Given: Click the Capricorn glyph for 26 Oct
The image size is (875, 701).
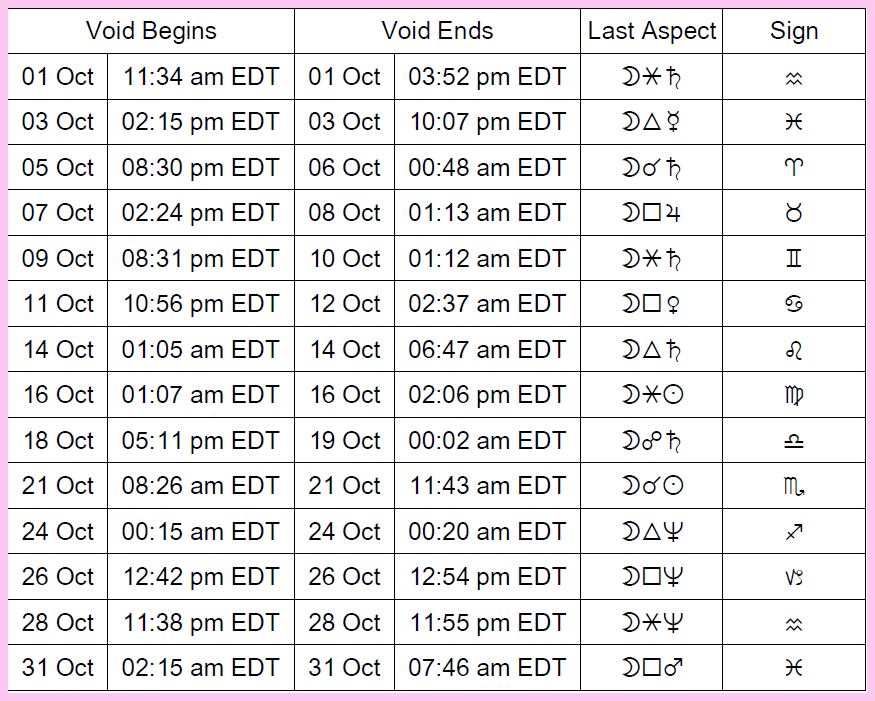Looking at the screenshot, I should pyautogui.click(x=794, y=577).
